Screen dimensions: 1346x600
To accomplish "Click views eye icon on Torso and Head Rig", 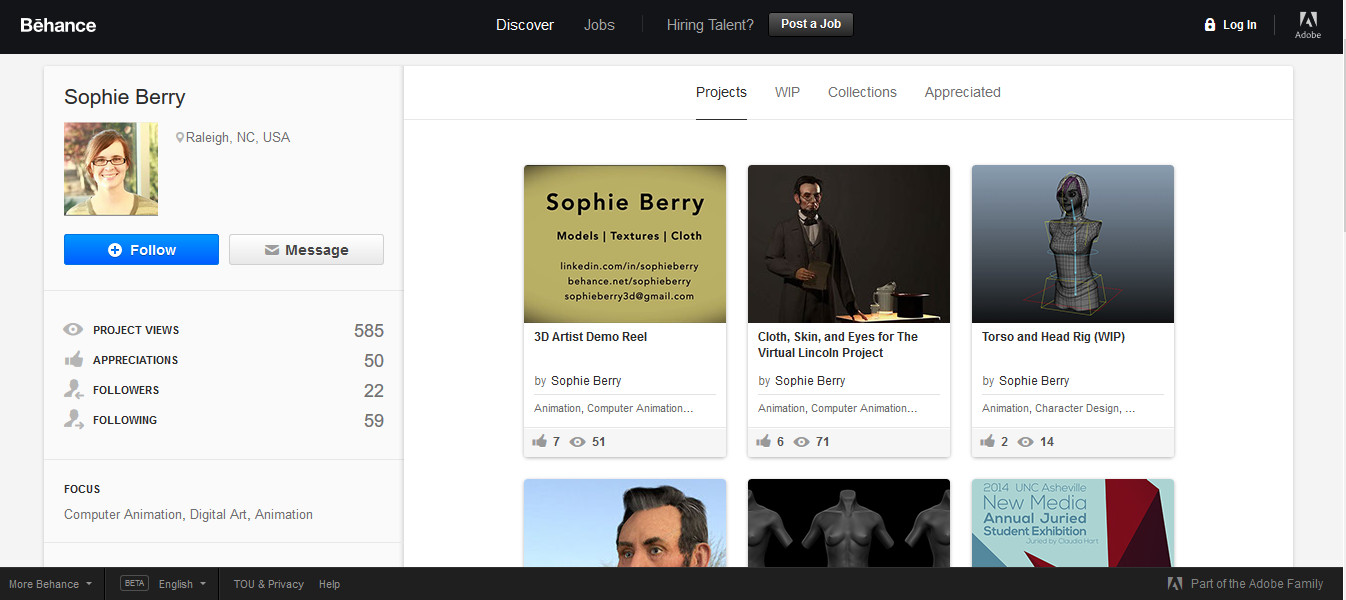I will pyautogui.click(x=1025, y=442).
